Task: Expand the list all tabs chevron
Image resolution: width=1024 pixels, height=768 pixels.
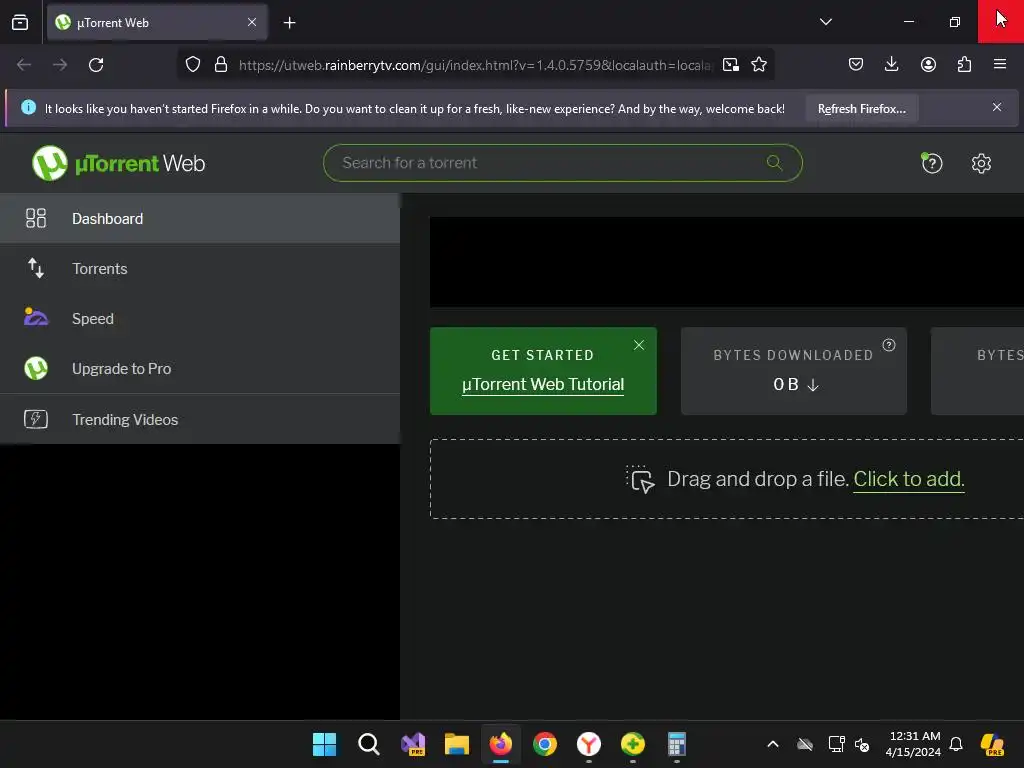Action: click(x=825, y=22)
